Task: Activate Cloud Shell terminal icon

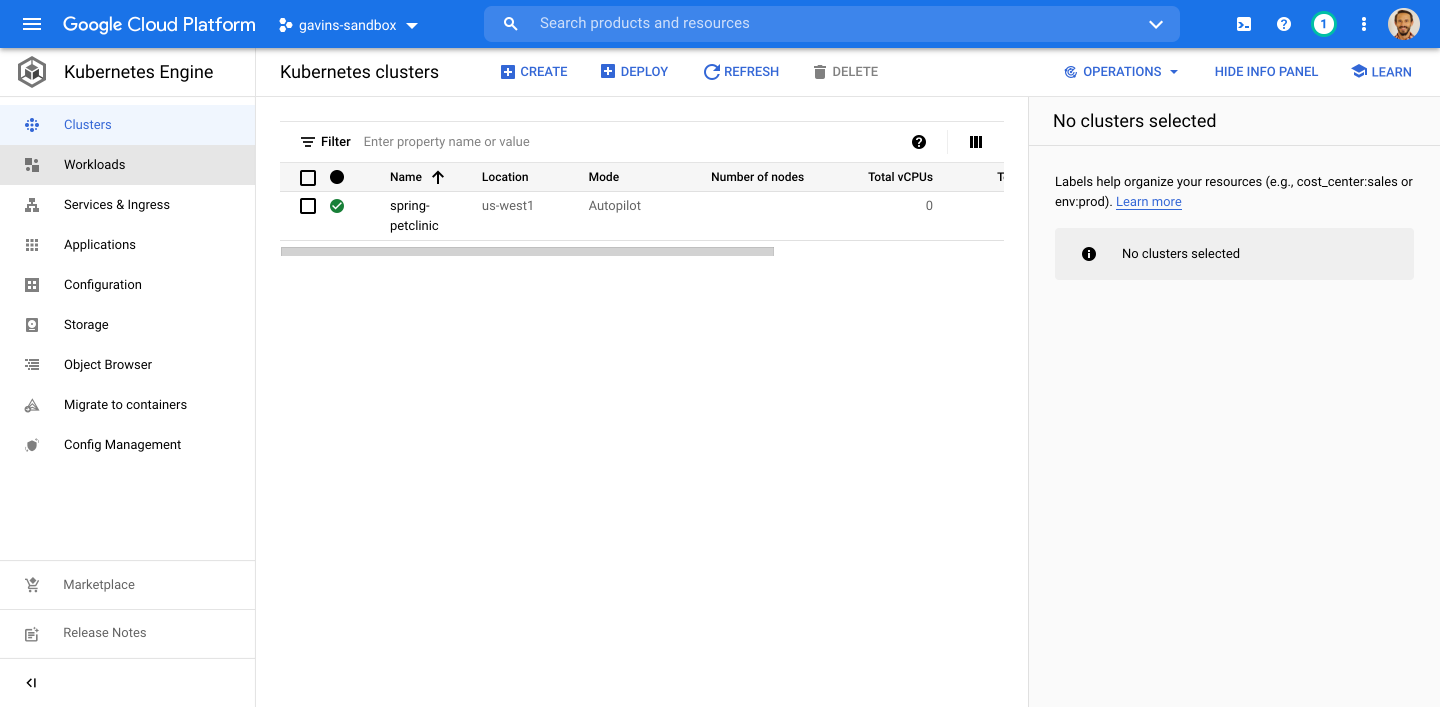Action: 1243,23
